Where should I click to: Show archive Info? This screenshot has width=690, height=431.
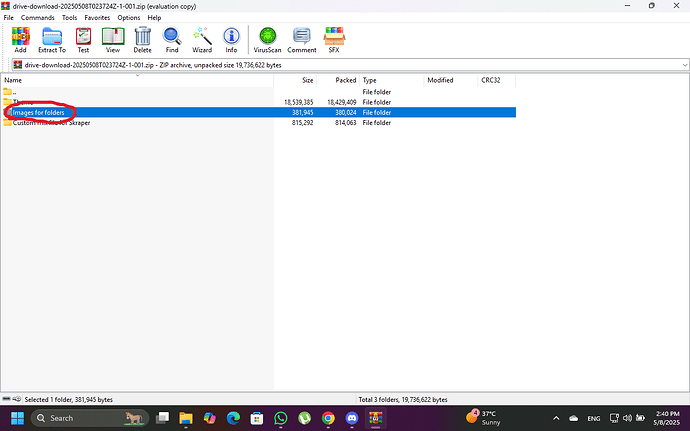(x=231, y=39)
